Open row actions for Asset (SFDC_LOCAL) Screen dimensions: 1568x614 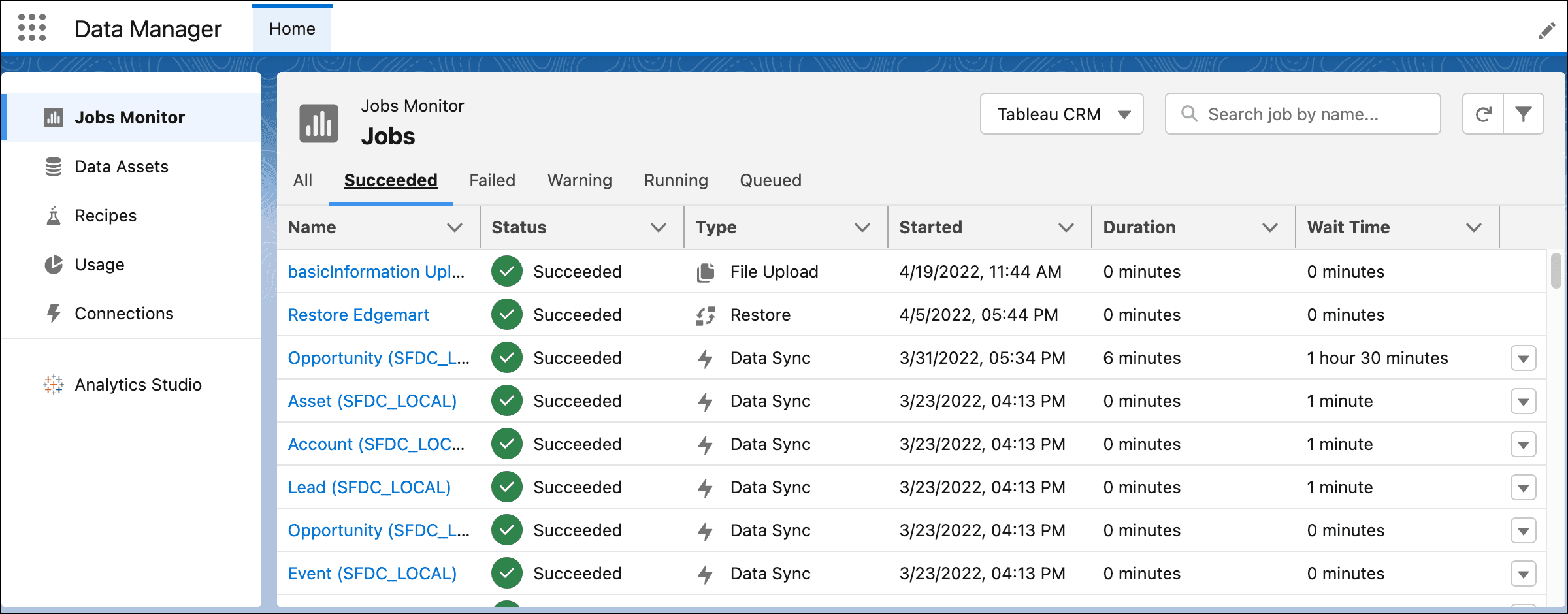click(1523, 401)
